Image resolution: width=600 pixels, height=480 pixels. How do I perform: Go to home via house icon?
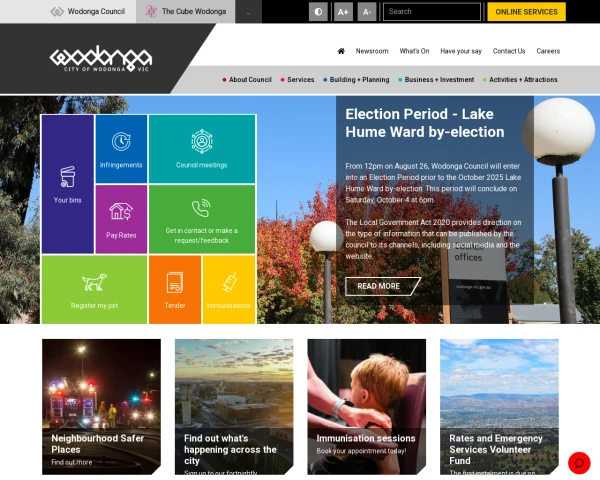341,51
